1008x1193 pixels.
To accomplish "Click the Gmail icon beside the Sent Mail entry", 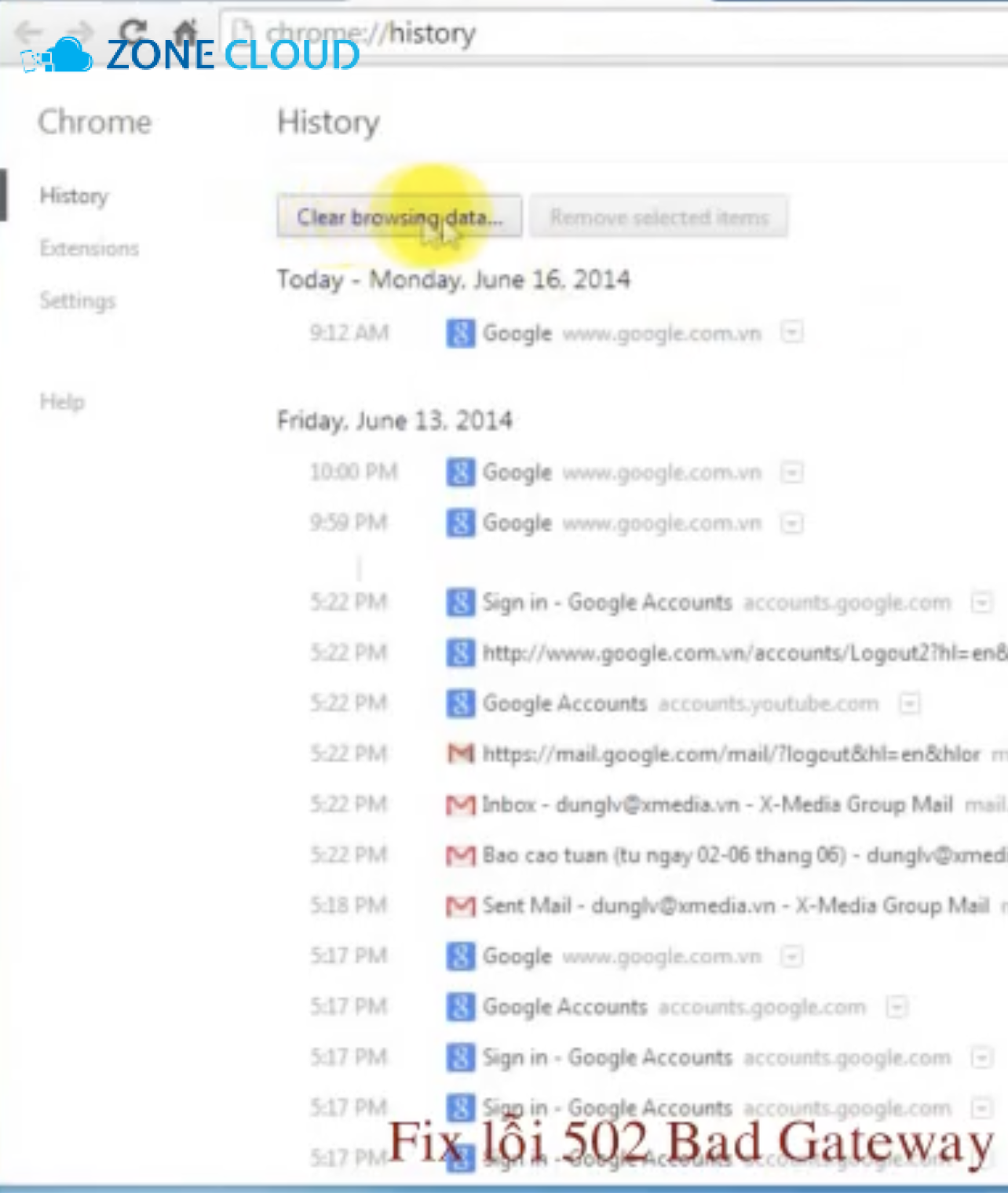I will pyautogui.click(x=460, y=906).
